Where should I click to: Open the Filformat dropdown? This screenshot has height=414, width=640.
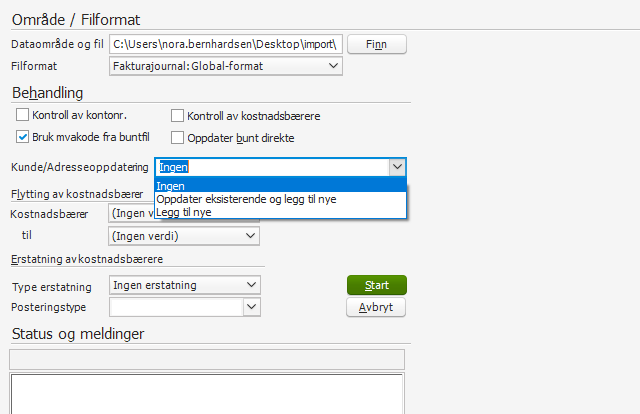point(333,66)
